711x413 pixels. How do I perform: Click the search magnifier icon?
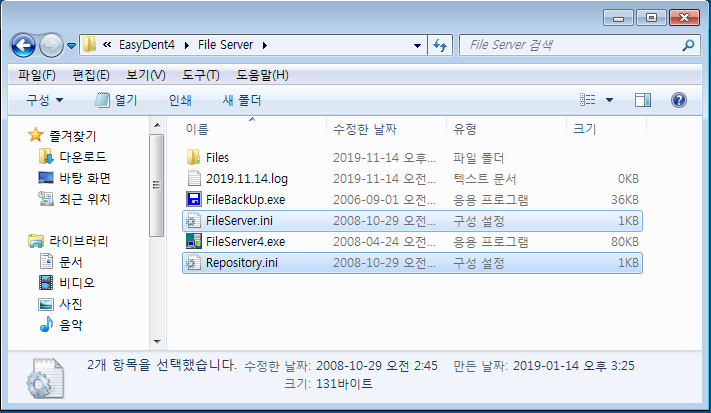coord(688,45)
